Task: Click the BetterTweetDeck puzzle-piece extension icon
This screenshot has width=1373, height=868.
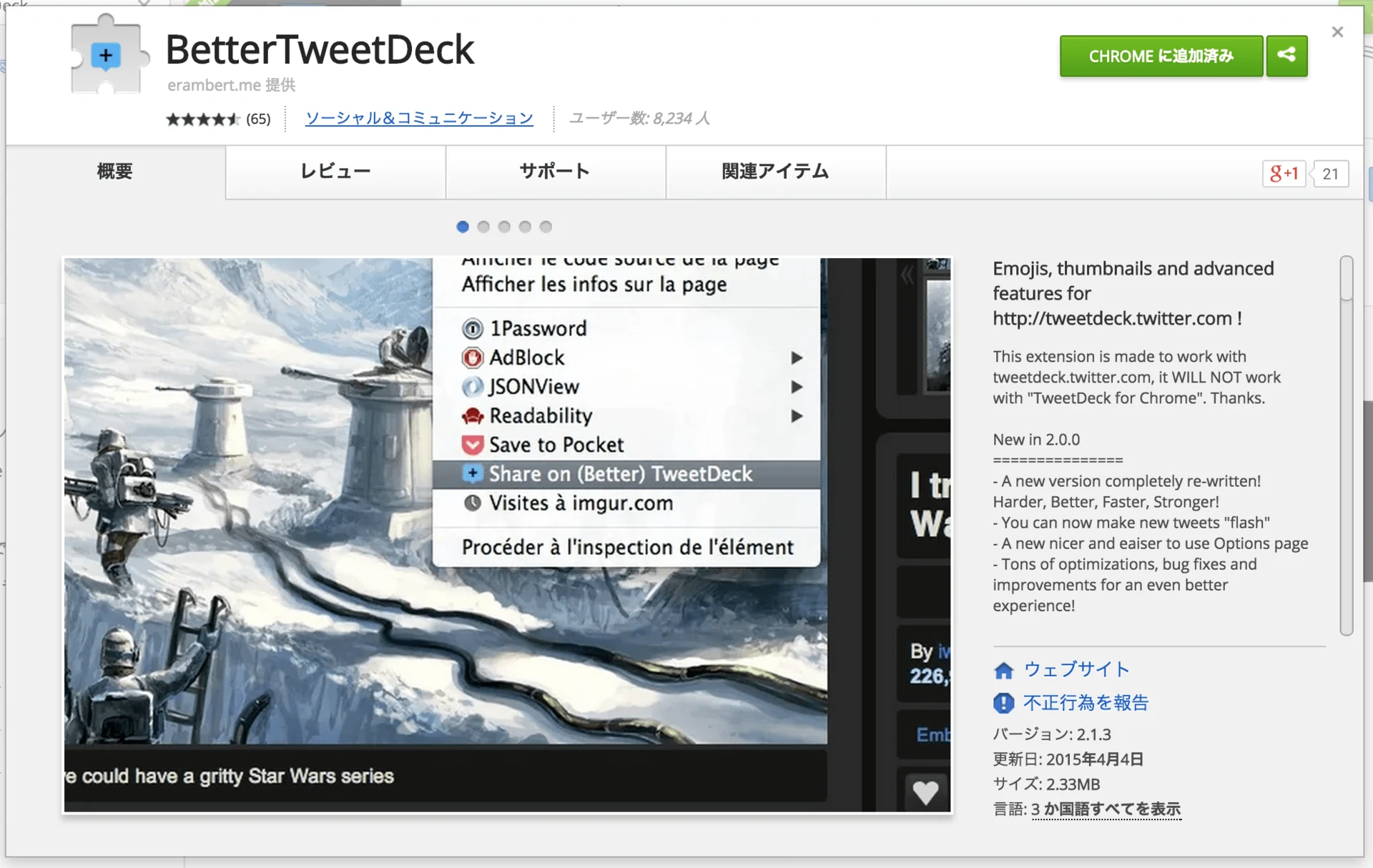Action: coord(109,54)
